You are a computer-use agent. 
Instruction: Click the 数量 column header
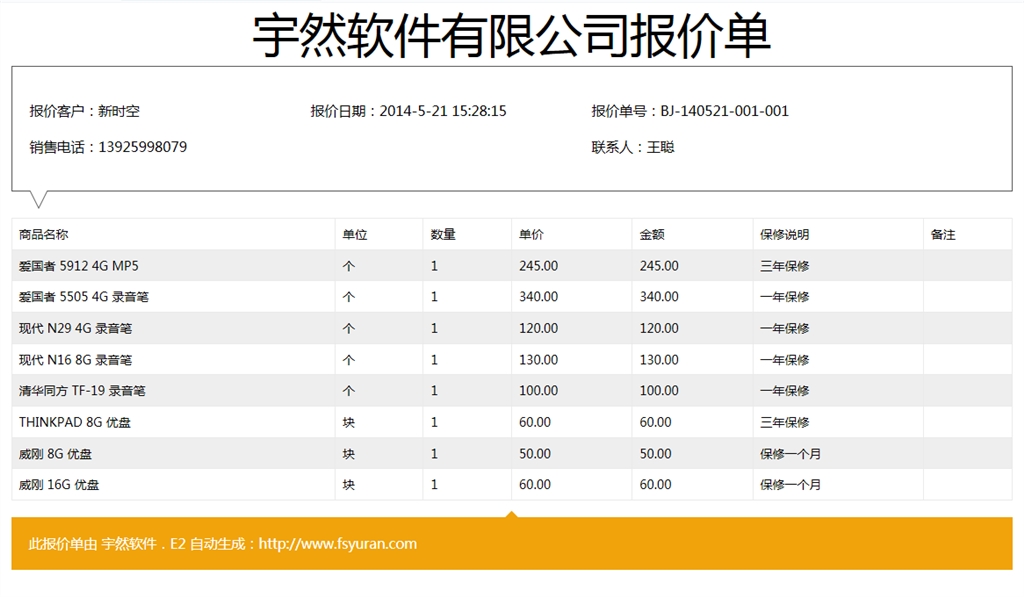(x=443, y=235)
